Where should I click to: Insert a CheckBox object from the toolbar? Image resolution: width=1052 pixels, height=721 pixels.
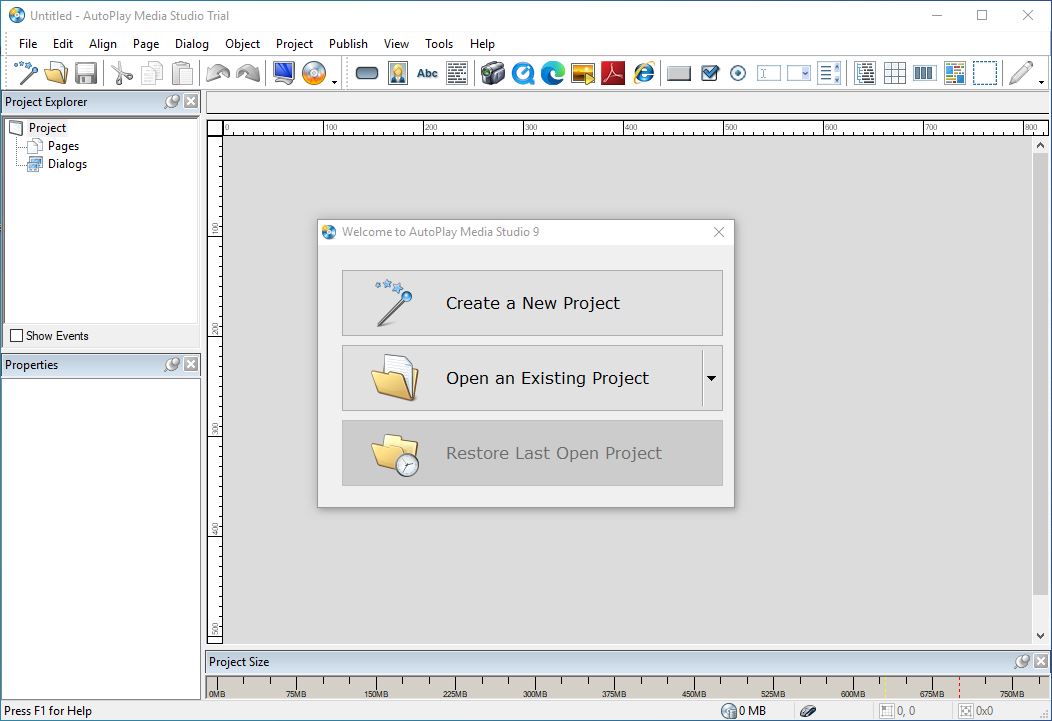point(709,72)
